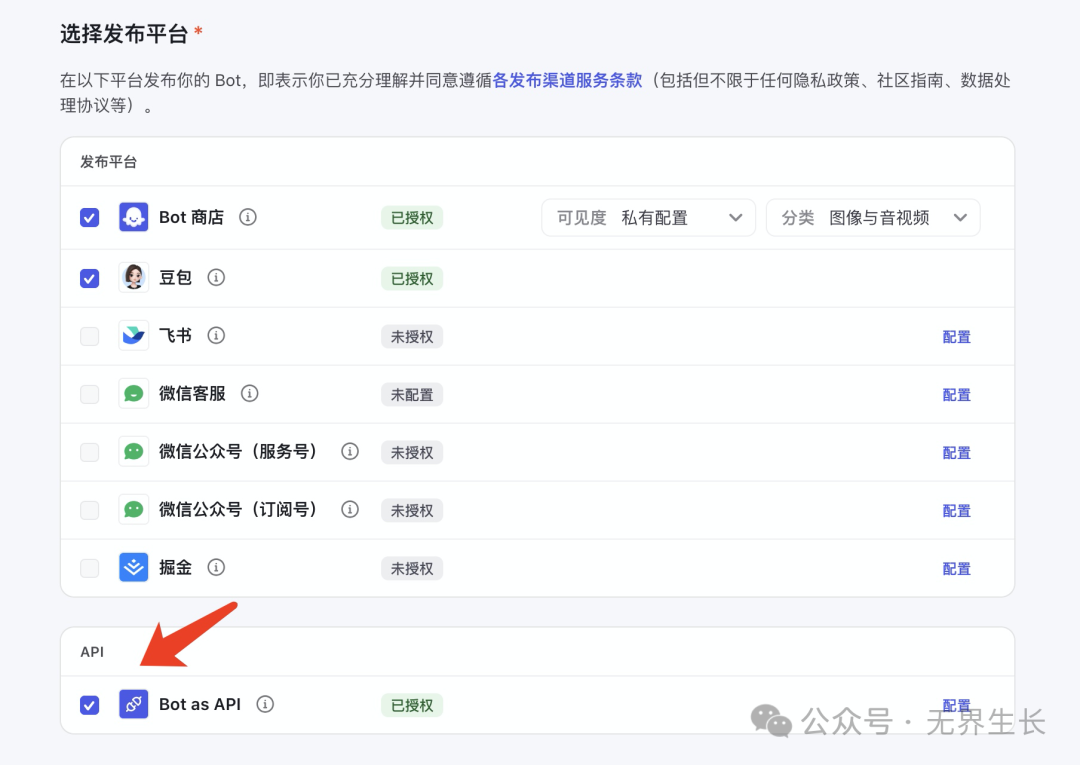Expand the 分类 图像与音视频 dropdown
The height and width of the screenshot is (765, 1080).
tap(873, 218)
